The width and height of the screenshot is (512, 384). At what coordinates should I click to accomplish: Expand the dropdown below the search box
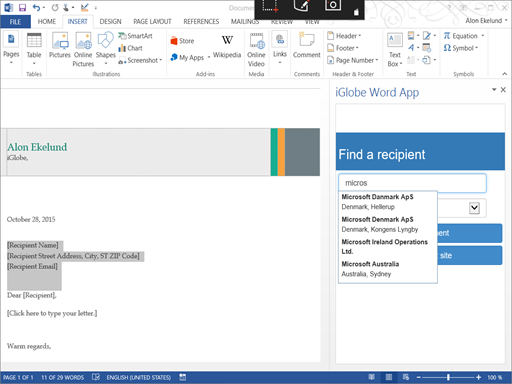(x=474, y=208)
